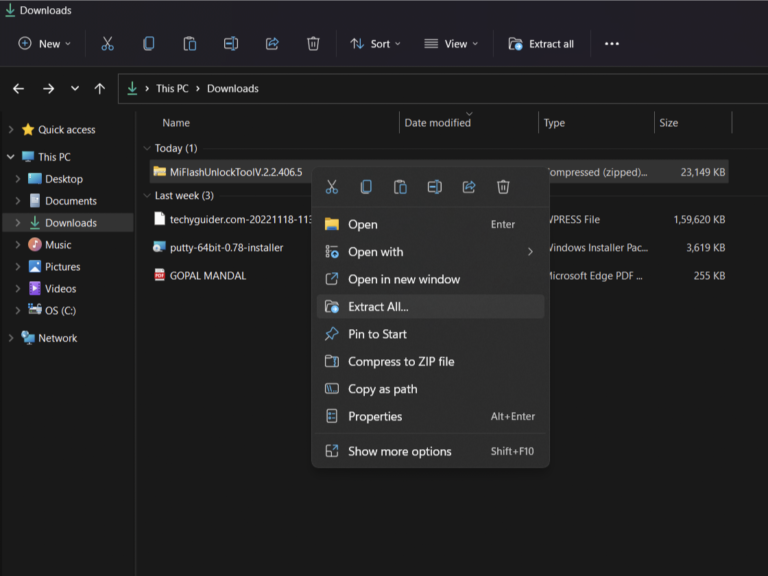Expand the Quick access tree node
The width and height of the screenshot is (768, 576).
point(11,129)
